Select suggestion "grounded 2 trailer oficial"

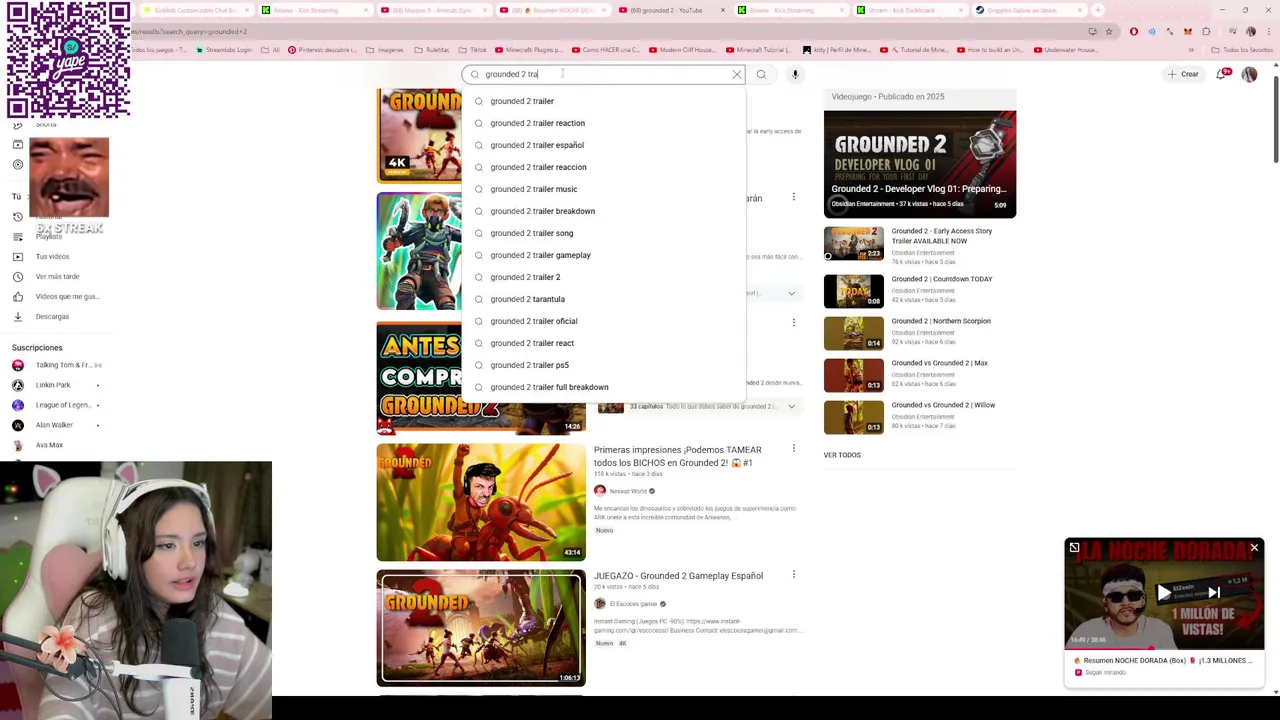click(604, 321)
